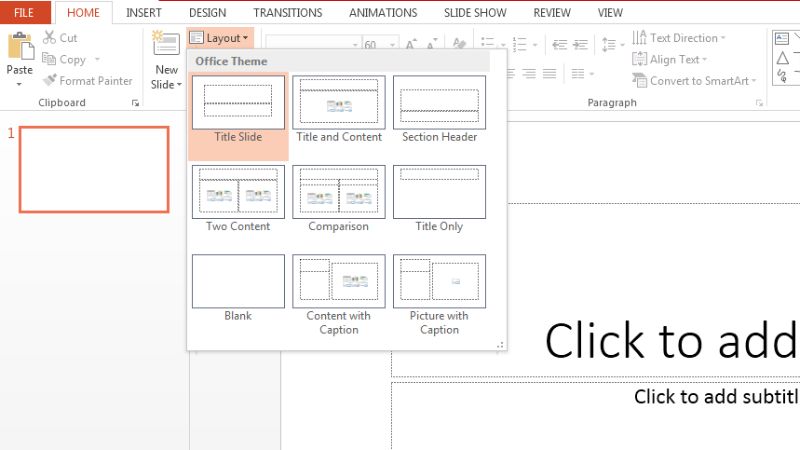Image resolution: width=800 pixels, height=450 pixels.
Task: Open Align Text menu
Action: [x=669, y=59]
